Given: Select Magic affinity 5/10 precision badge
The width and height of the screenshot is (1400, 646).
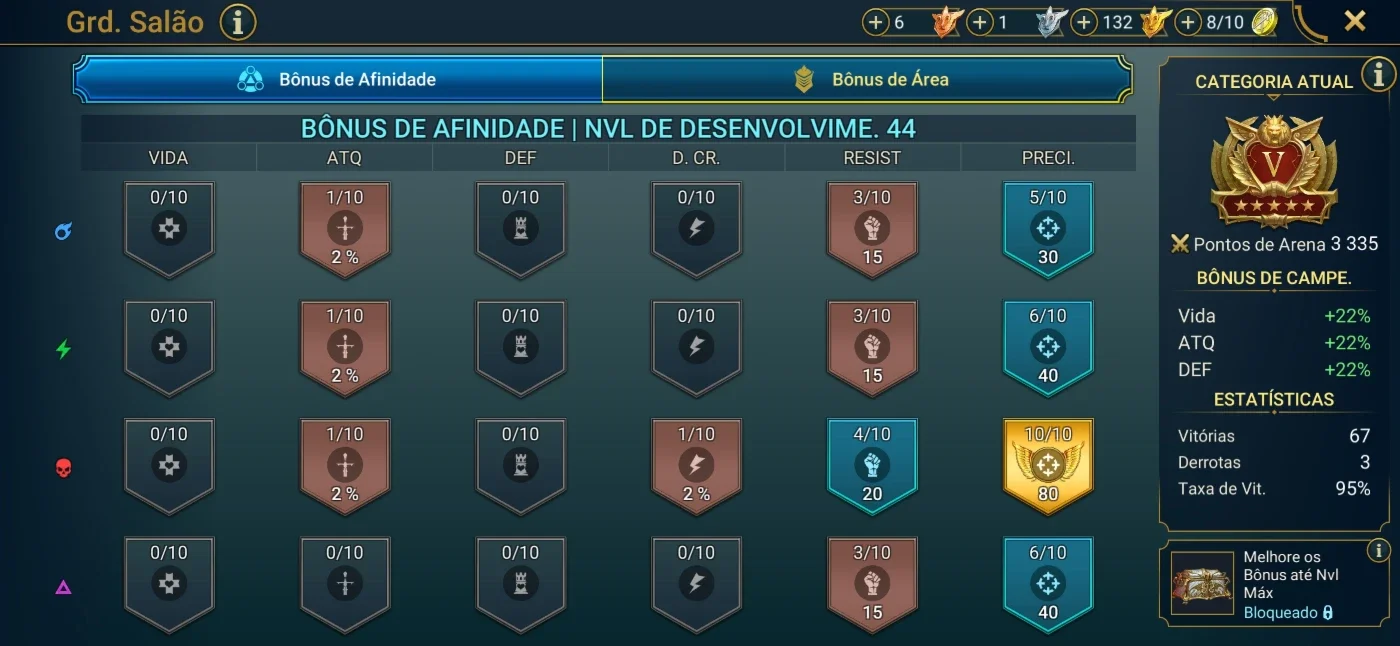Looking at the screenshot, I should coord(1048,229).
